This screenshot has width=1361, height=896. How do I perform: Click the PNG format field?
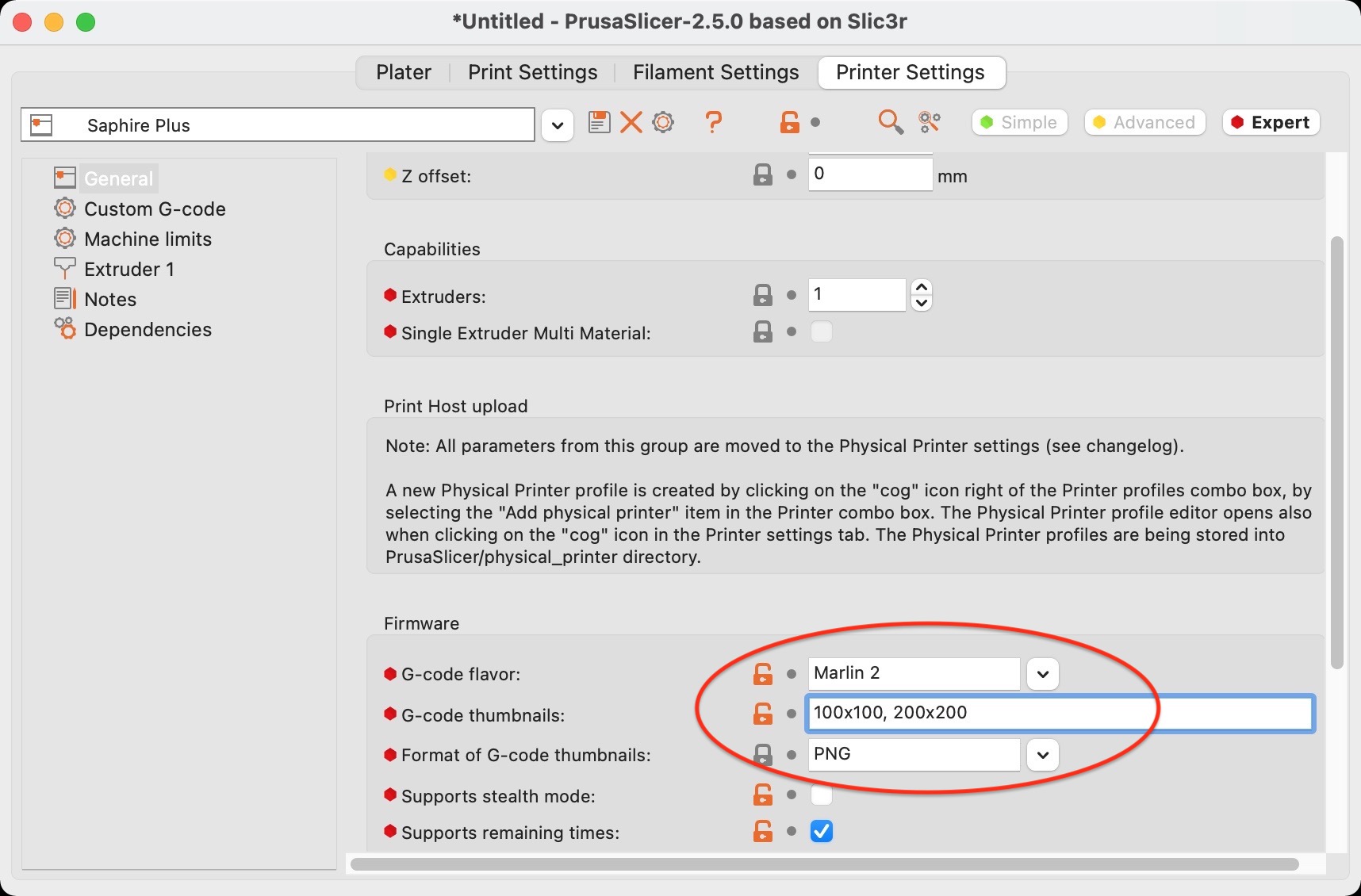click(x=914, y=754)
